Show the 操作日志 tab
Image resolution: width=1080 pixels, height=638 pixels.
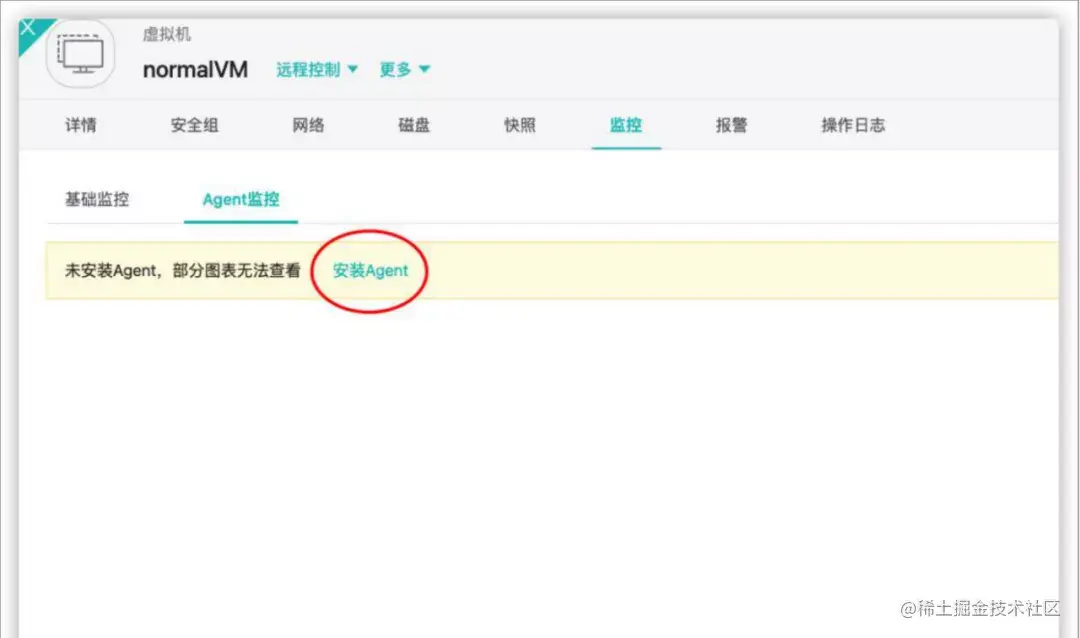coord(853,125)
